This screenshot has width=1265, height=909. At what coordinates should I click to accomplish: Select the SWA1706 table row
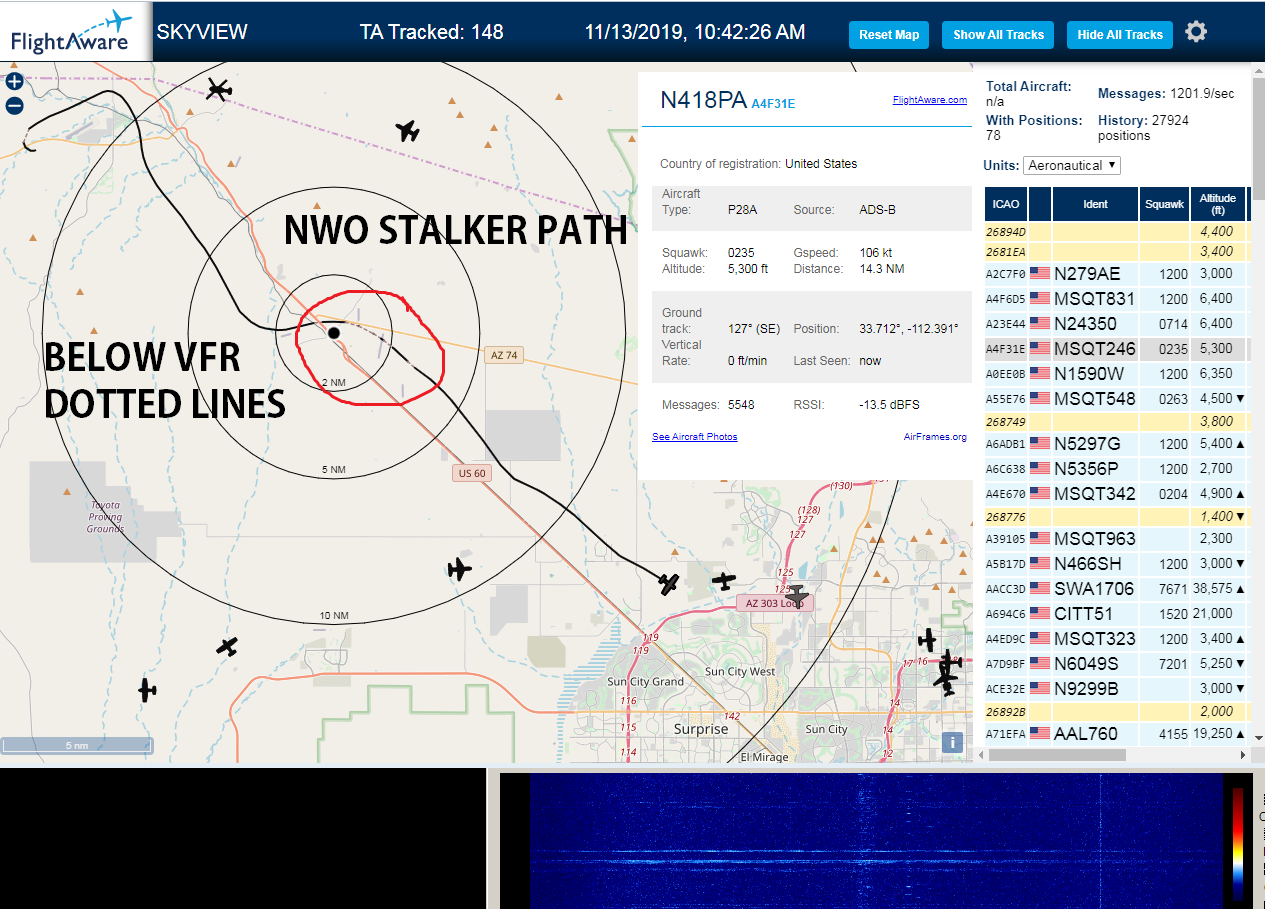(x=1115, y=589)
